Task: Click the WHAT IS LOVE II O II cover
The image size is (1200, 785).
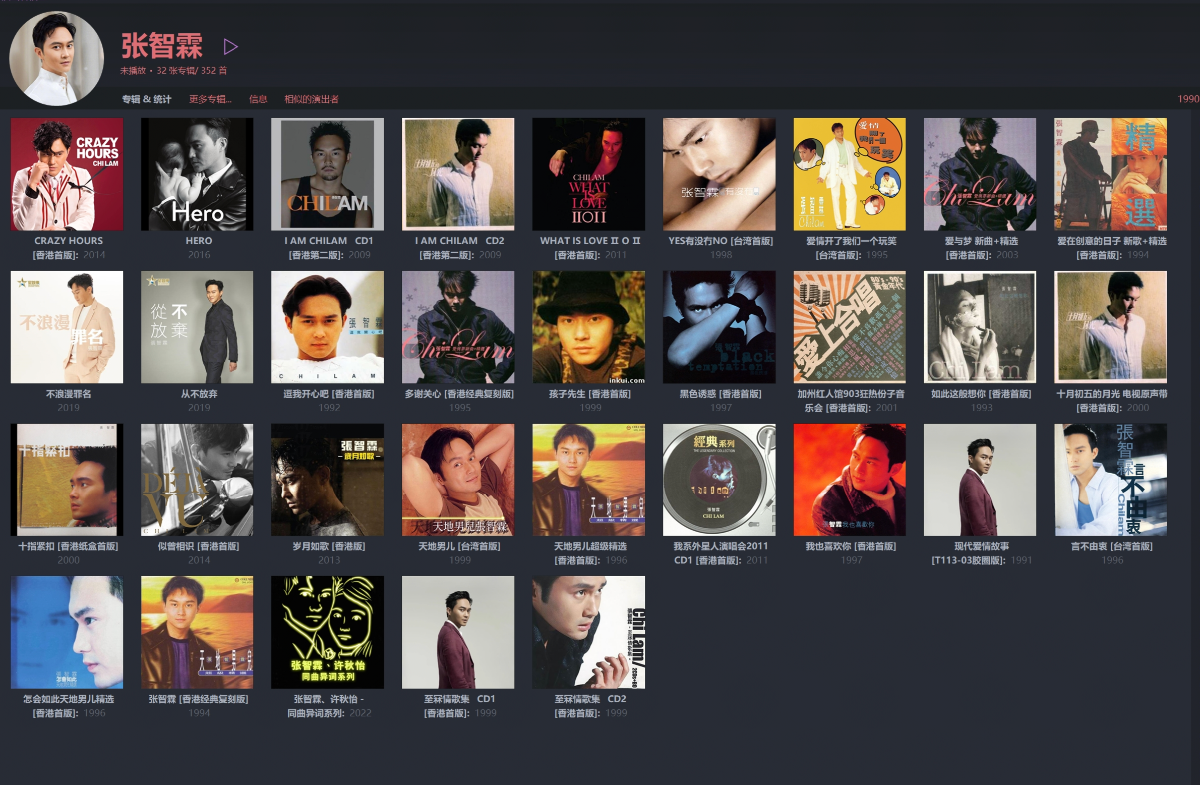Action: pos(588,174)
